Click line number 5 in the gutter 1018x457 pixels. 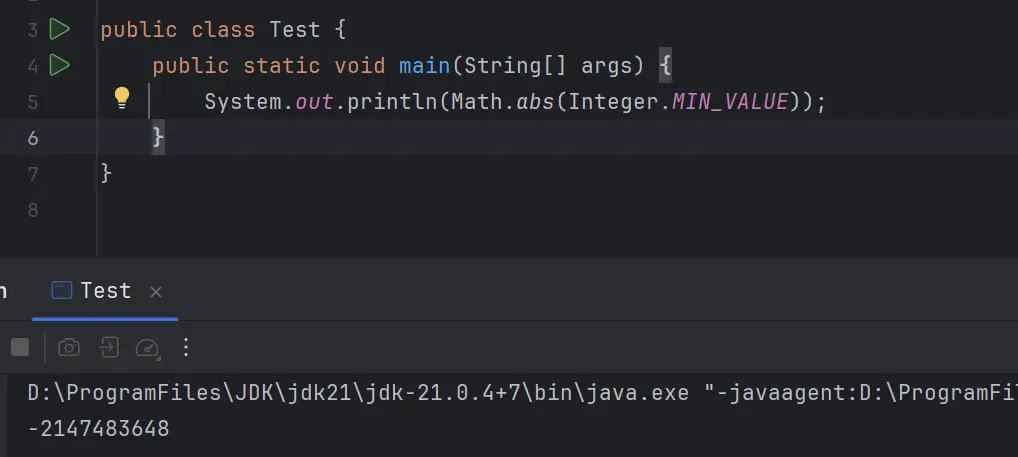pyautogui.click(x=33, y=102)
